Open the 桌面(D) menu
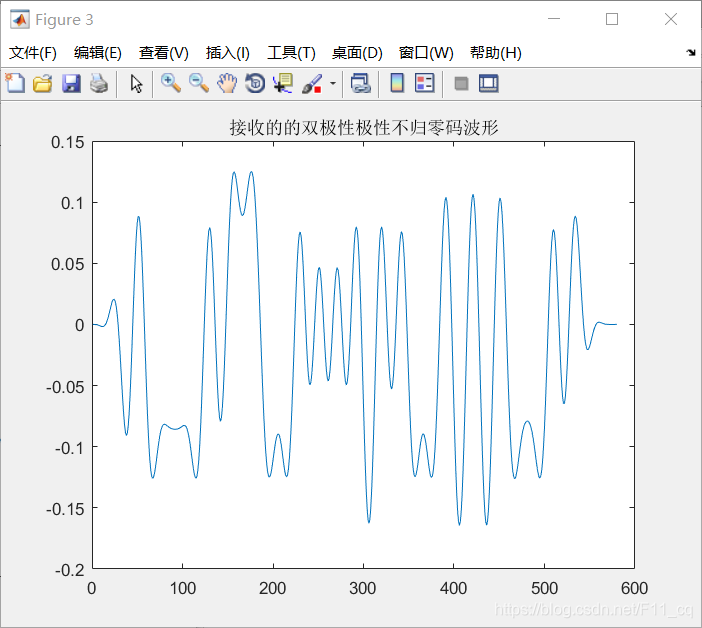702x628 pixels. (x=357, y=53)
